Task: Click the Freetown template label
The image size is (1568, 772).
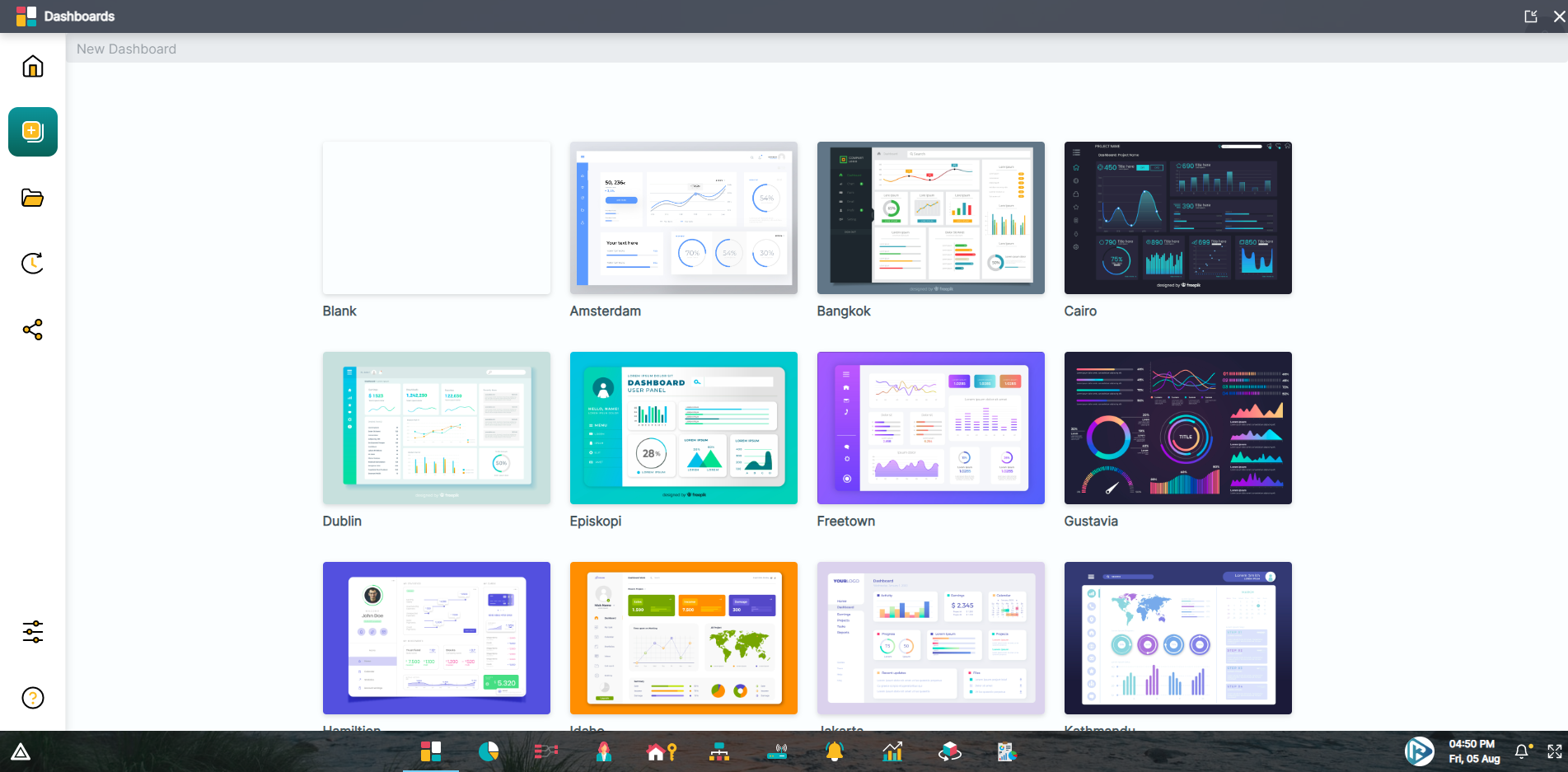Action: 845,522
